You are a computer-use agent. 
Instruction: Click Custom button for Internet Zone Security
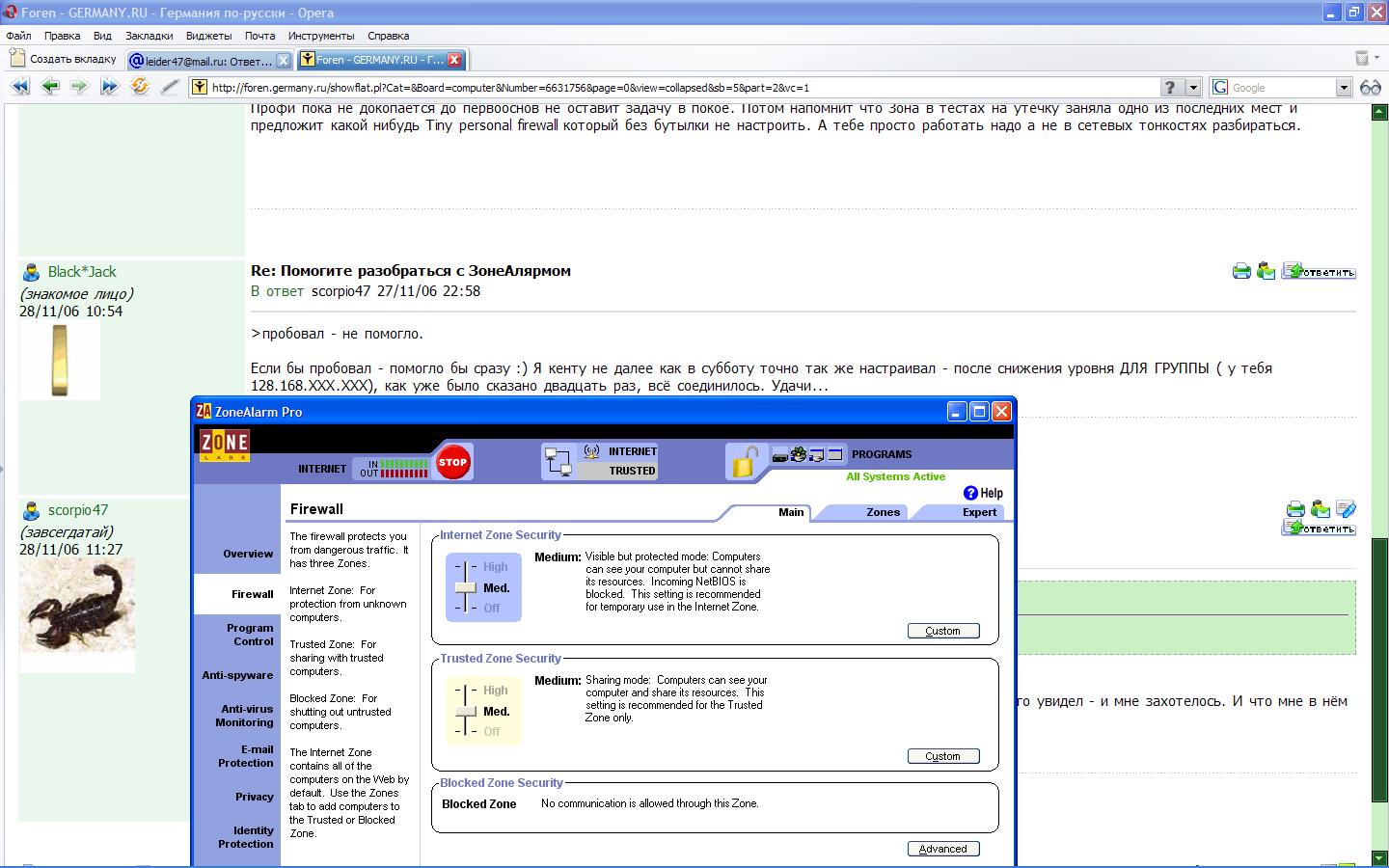click(x=942, y=631)
